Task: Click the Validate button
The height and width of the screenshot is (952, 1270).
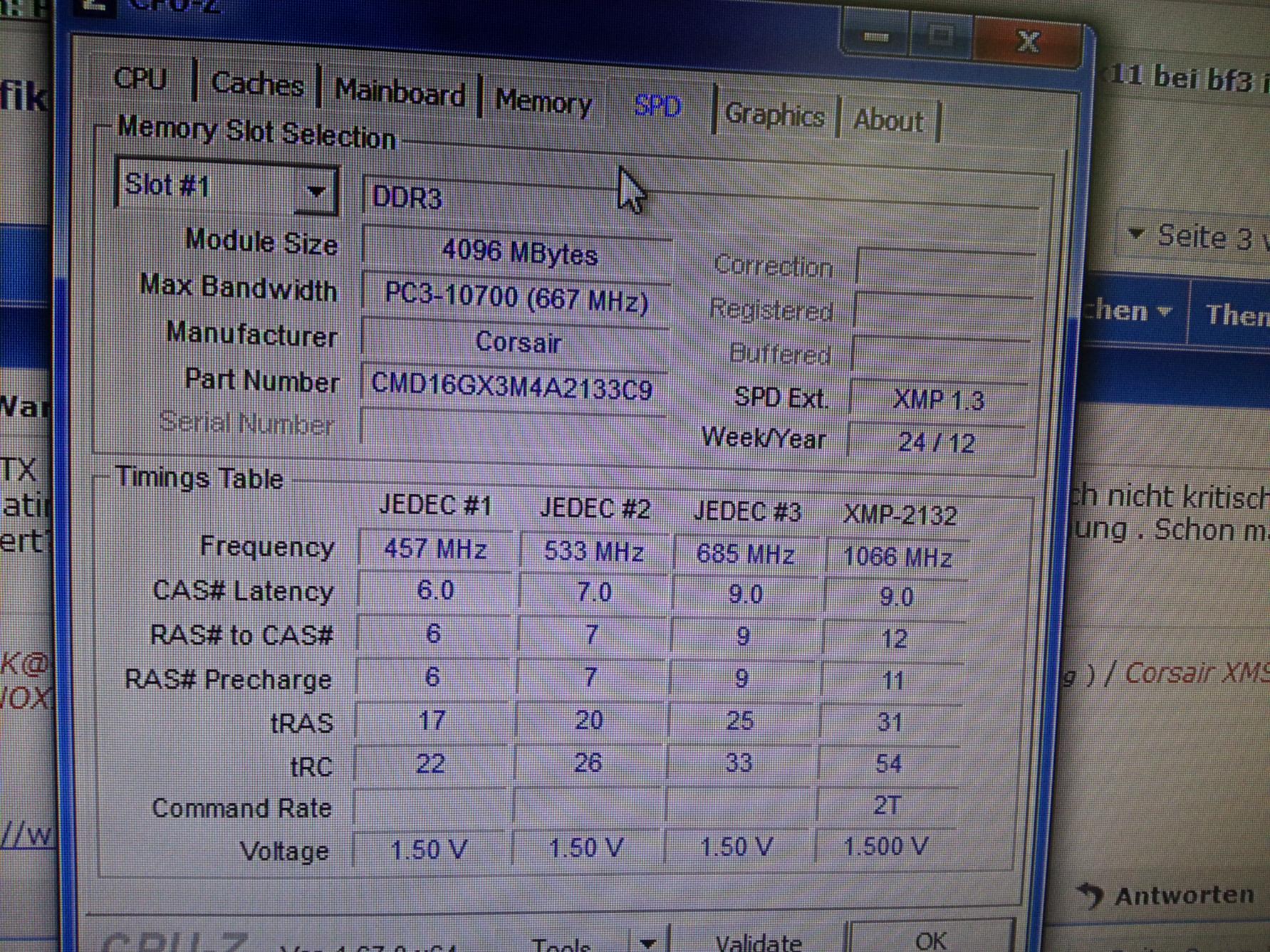Action: click(758, 941)
